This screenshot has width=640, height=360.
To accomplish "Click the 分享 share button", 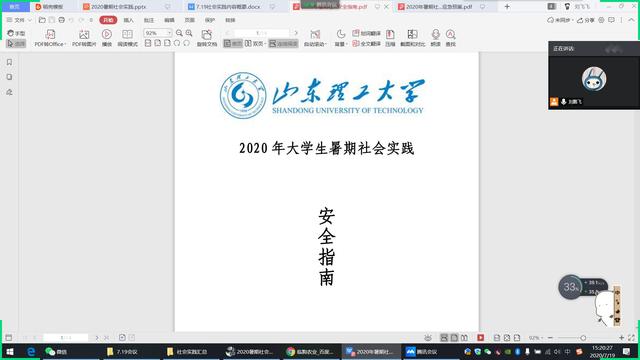I will point(586,20).
